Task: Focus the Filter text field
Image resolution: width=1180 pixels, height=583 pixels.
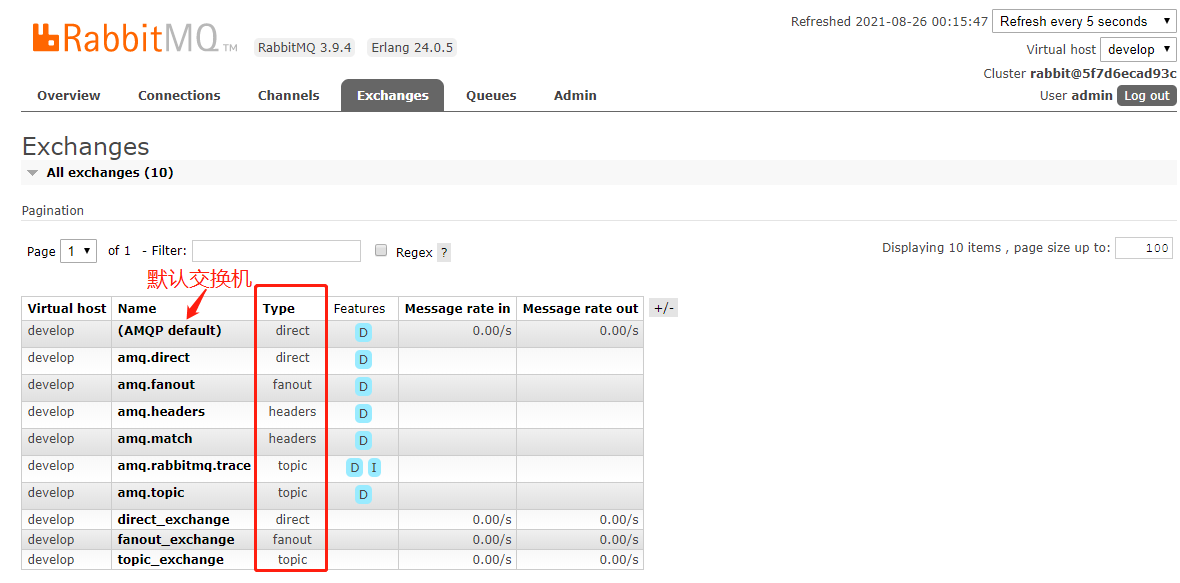Action: tap(276, 251)
